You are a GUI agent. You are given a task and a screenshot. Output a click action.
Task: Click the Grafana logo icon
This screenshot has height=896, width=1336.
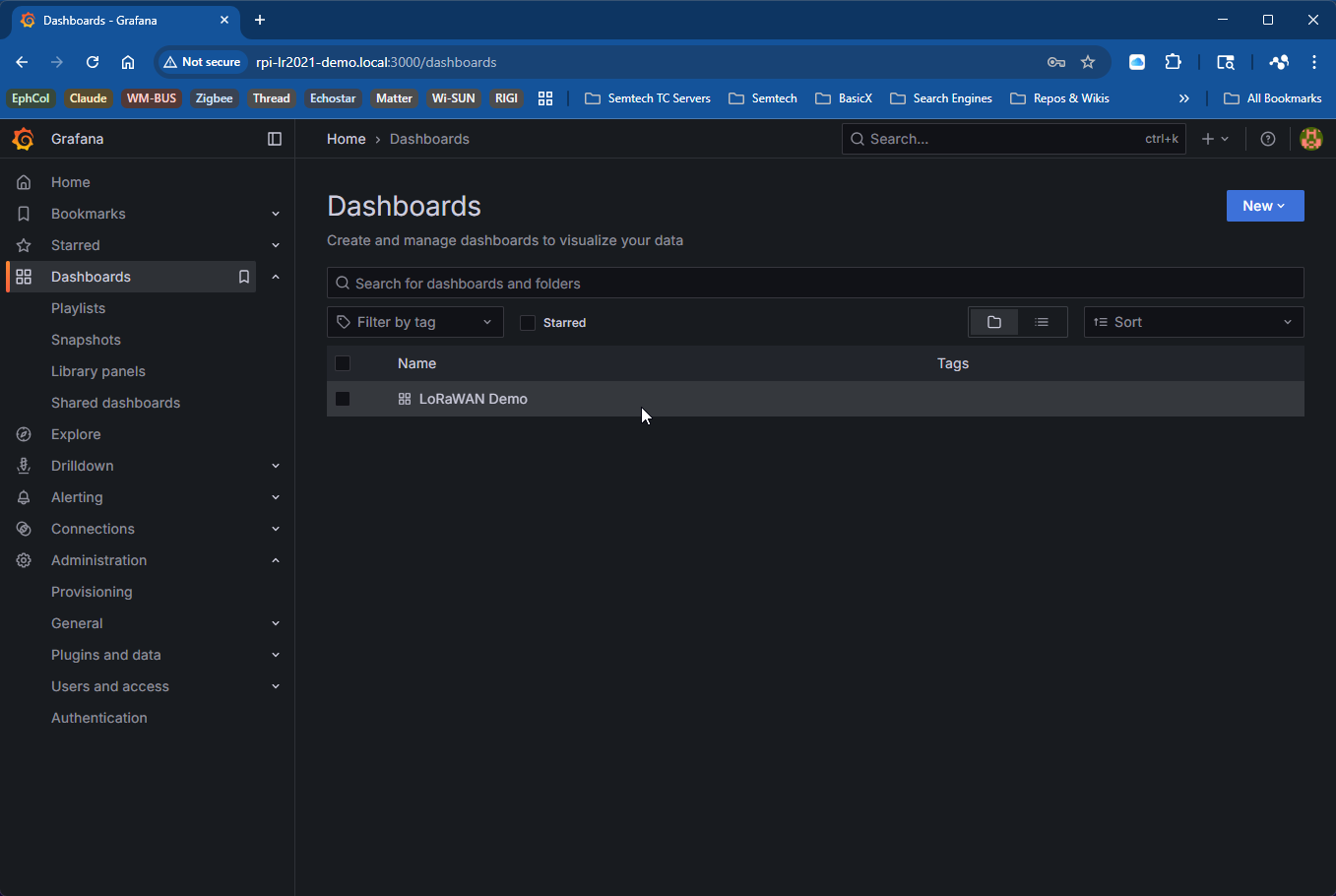(24, 139)
